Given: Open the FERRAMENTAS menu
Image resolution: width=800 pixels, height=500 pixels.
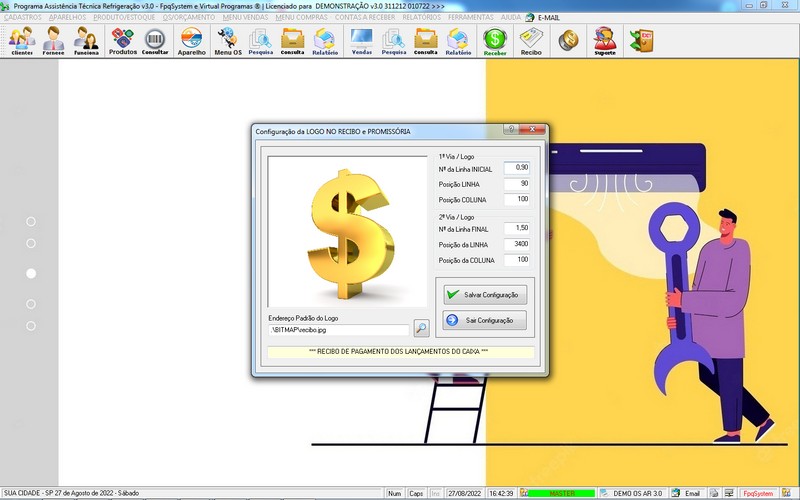Looking at the screenshot, I should pos(471,17).
